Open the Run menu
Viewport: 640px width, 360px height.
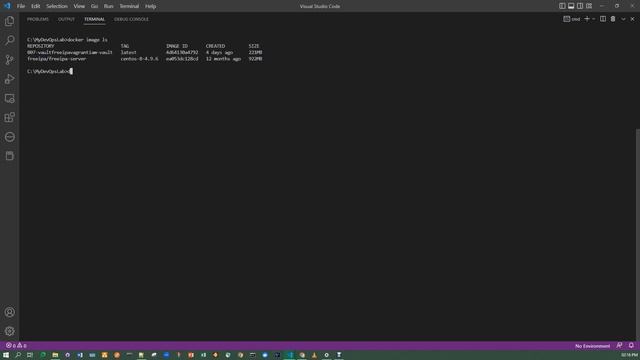pyautogui.click(x=109, y=6)
